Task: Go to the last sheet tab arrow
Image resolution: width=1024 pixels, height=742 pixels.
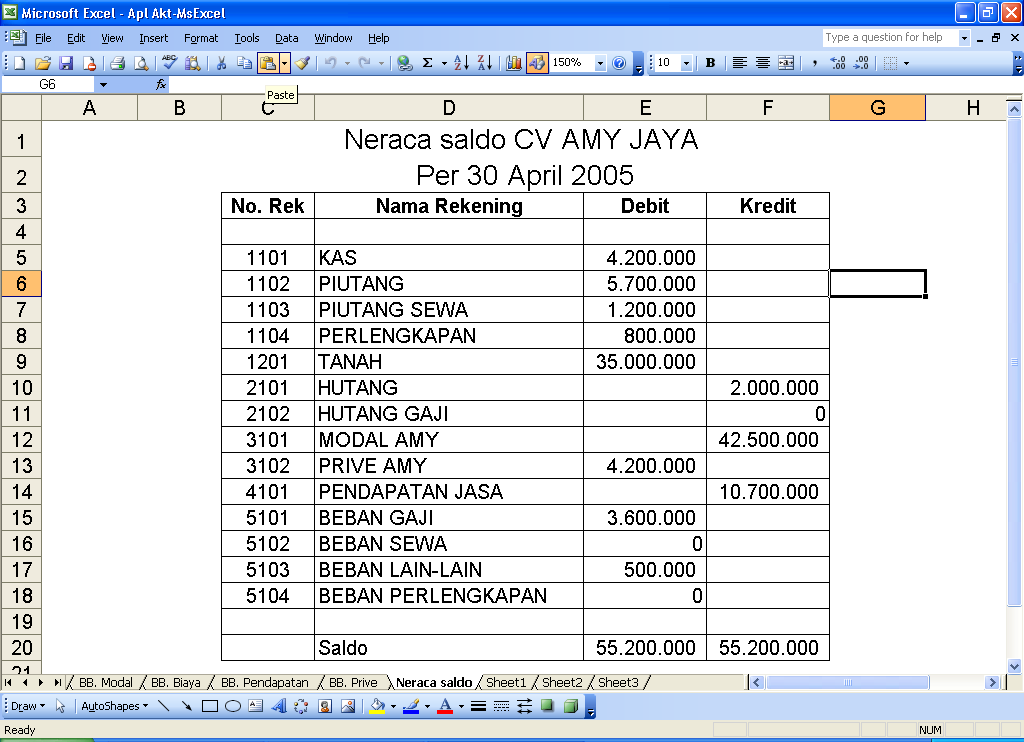Action: click(57, 682)
